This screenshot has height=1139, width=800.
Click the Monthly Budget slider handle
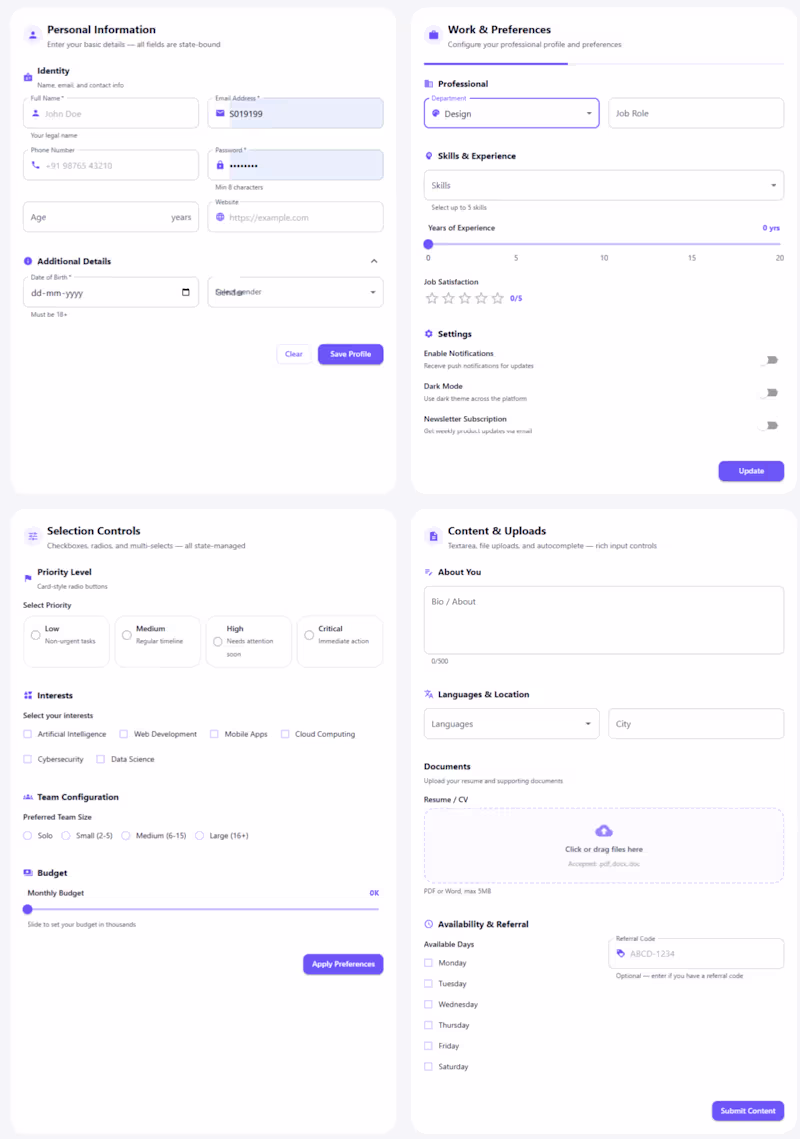pyautogui.click(x=28, y=909)
